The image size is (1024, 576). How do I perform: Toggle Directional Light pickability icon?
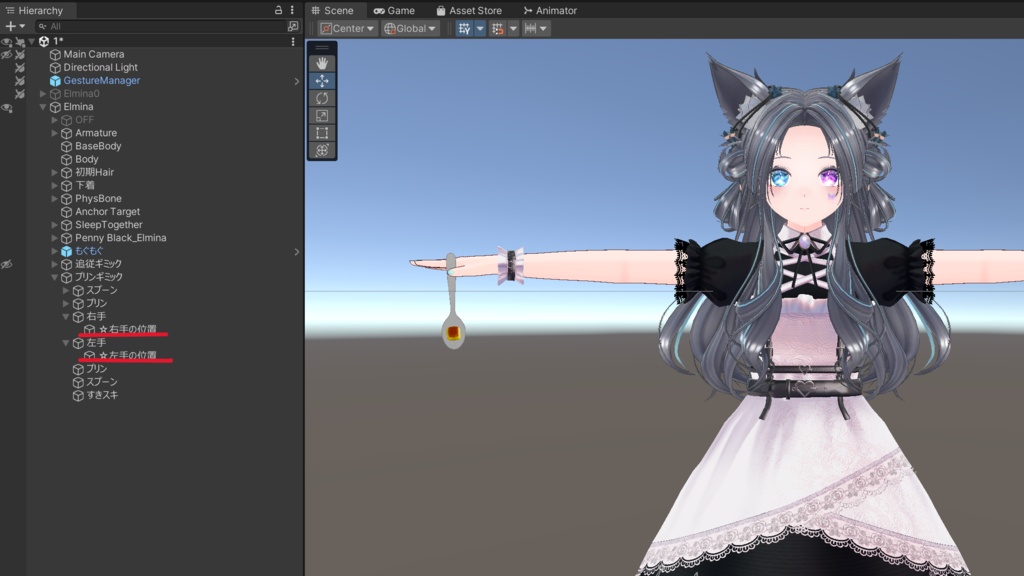click(x=20, y=68)
